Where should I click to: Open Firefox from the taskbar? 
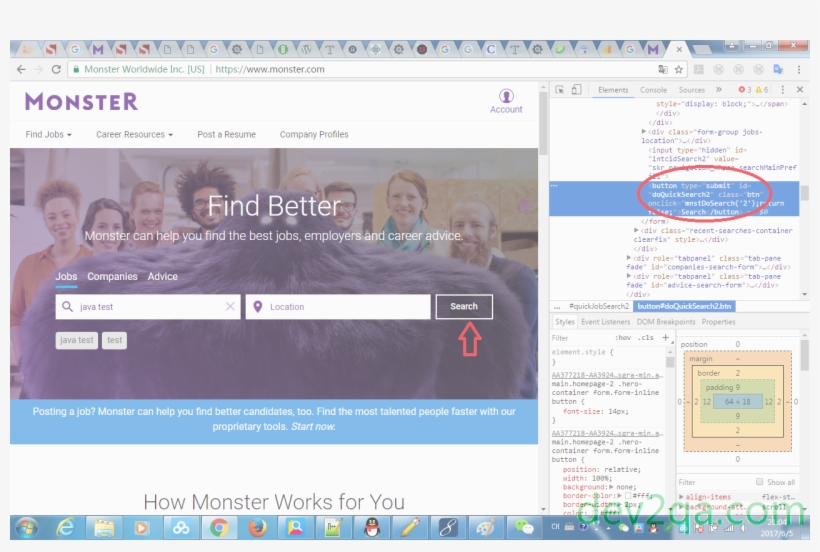coord(257,528)
